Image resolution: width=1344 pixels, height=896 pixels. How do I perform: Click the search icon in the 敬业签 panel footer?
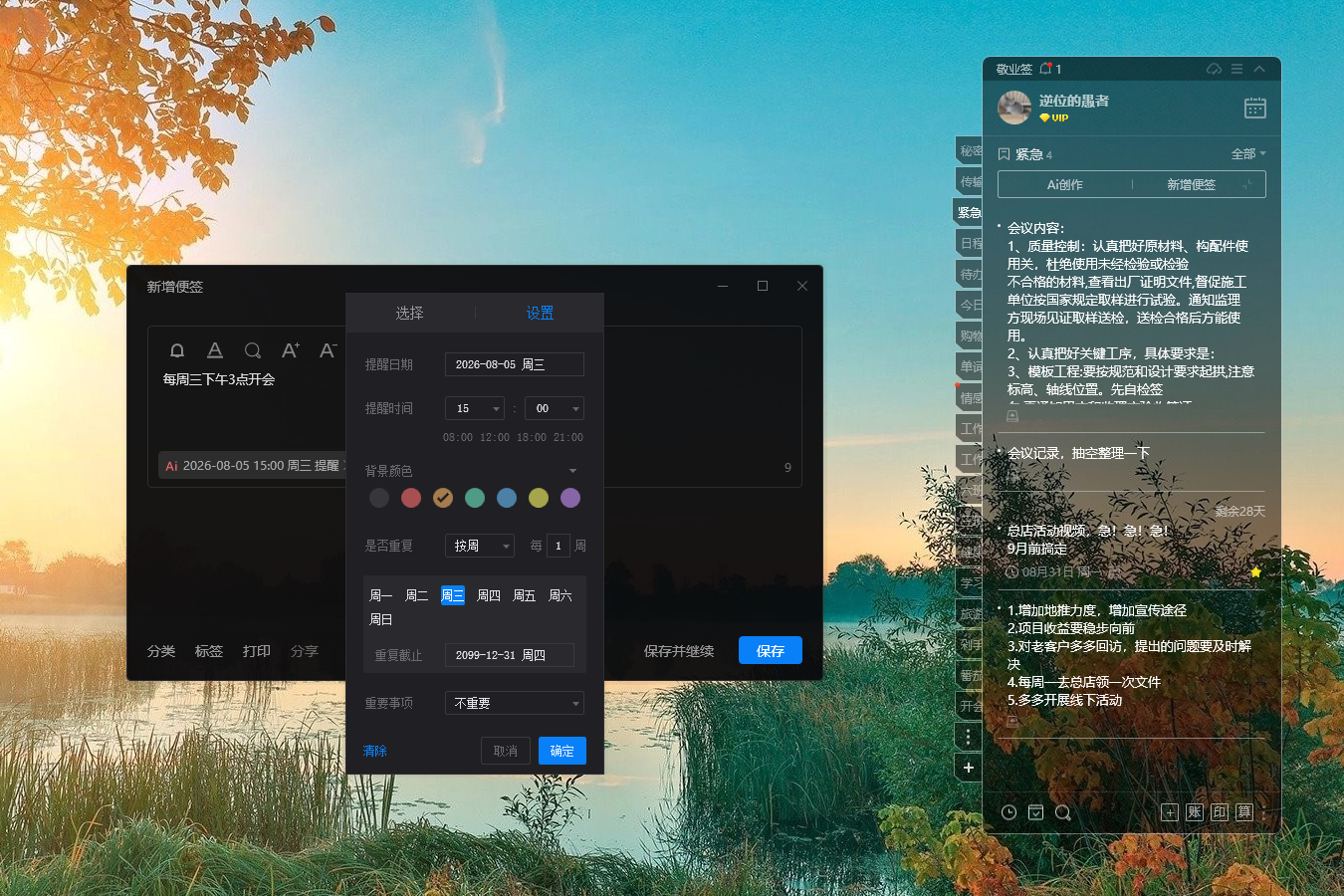(1062, 812)
